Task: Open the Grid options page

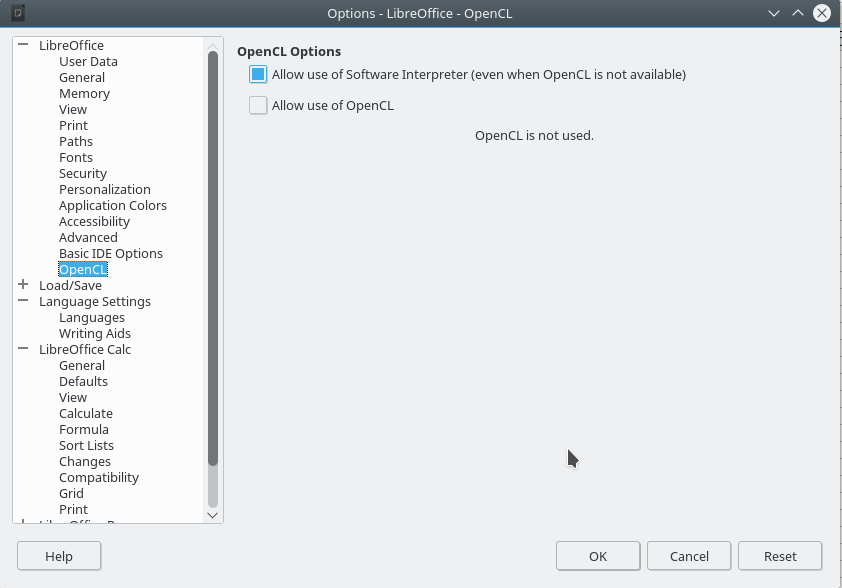Action: [71, 493]
